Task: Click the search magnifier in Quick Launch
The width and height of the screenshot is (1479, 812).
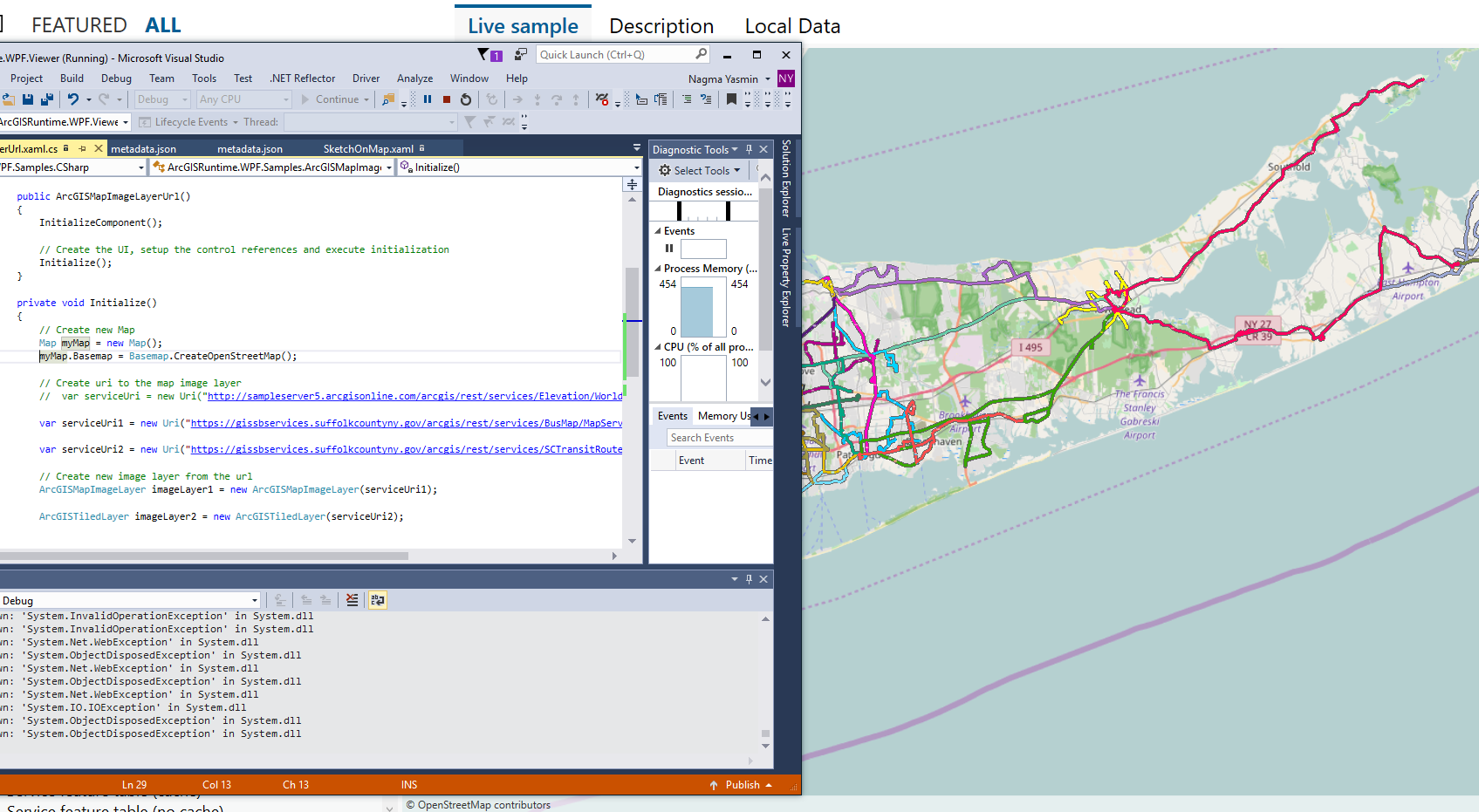Action: point(701,54)
